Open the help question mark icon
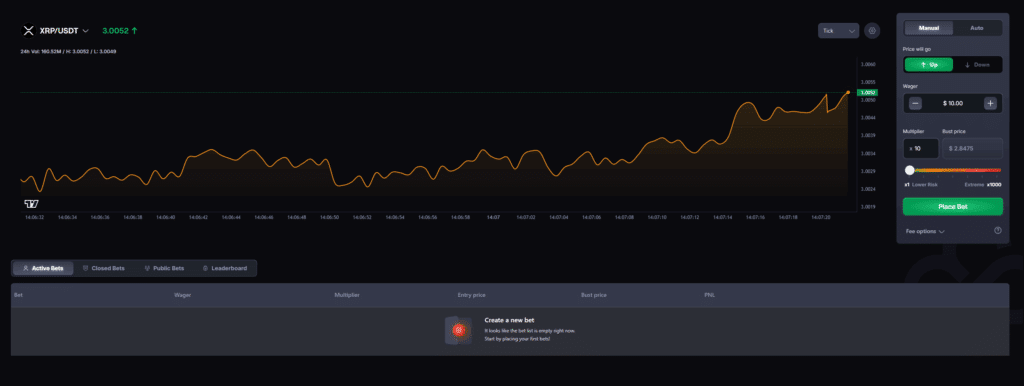The image size is (1024, 386). (x=997, y=230)
